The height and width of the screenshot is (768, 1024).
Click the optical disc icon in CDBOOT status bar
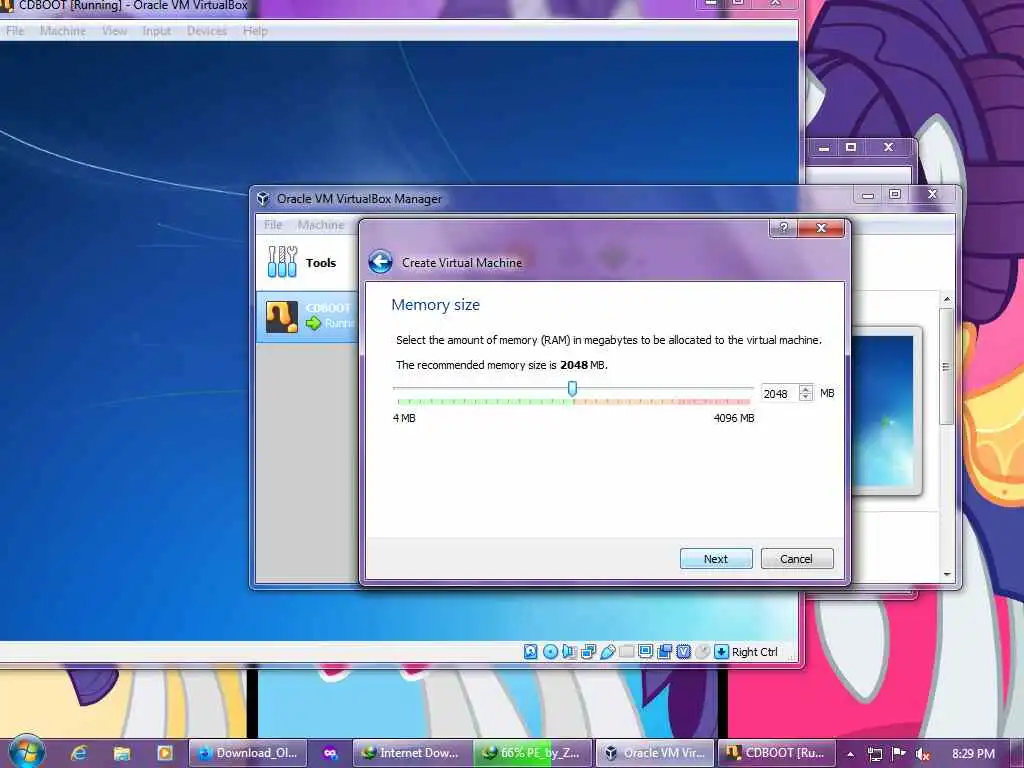tap(551, 652)
